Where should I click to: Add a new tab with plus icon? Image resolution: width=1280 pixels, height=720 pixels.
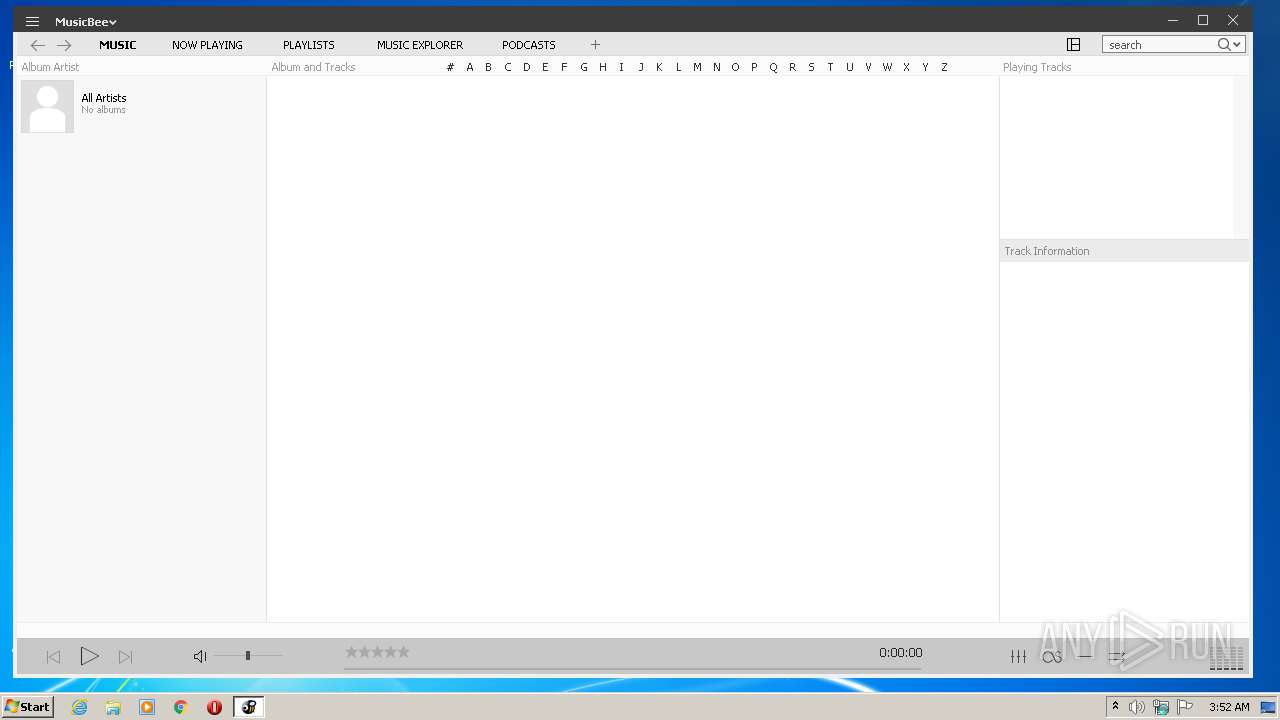click(595, 45)
